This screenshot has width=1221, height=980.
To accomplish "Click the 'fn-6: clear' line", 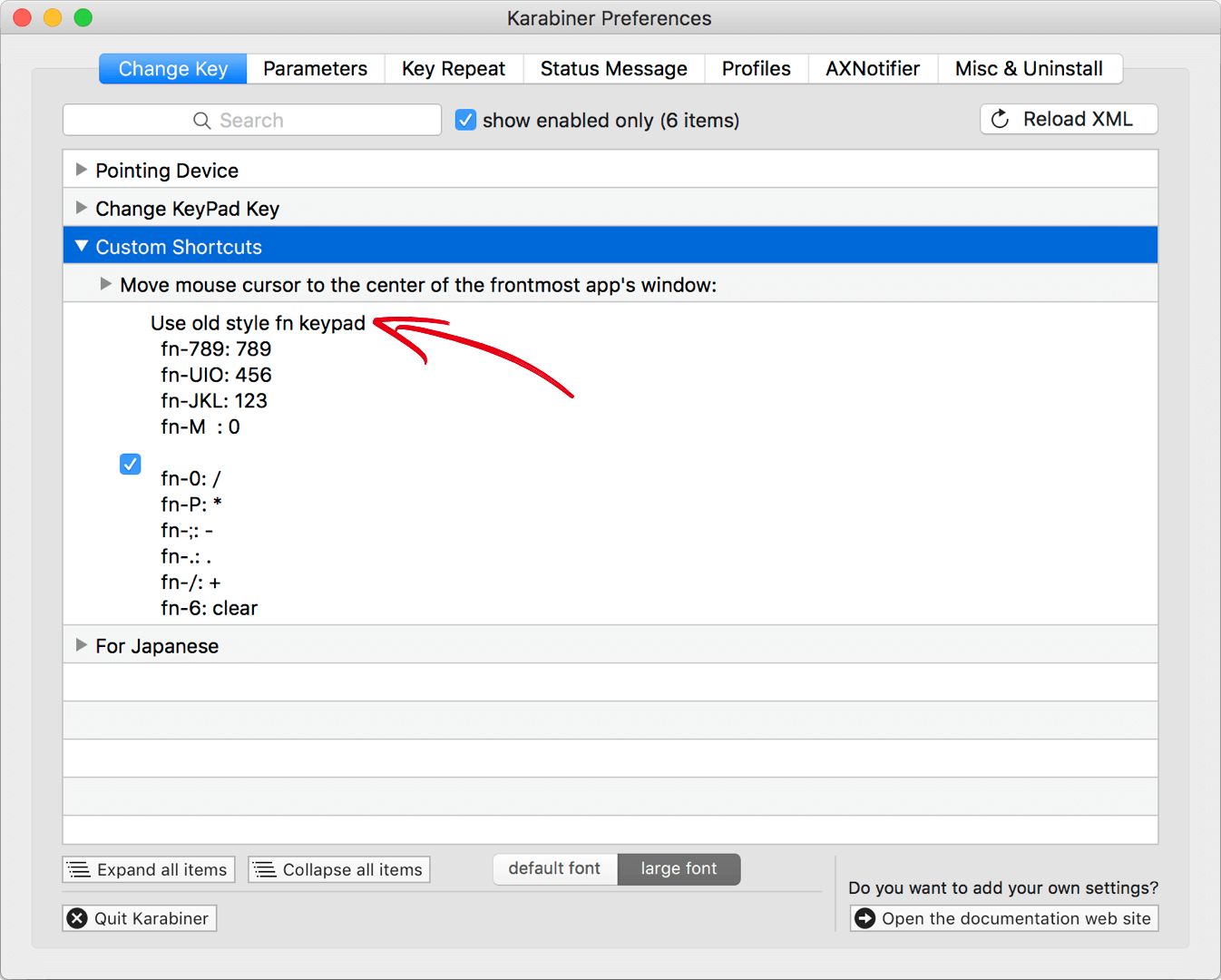I will tap(210, 608).
